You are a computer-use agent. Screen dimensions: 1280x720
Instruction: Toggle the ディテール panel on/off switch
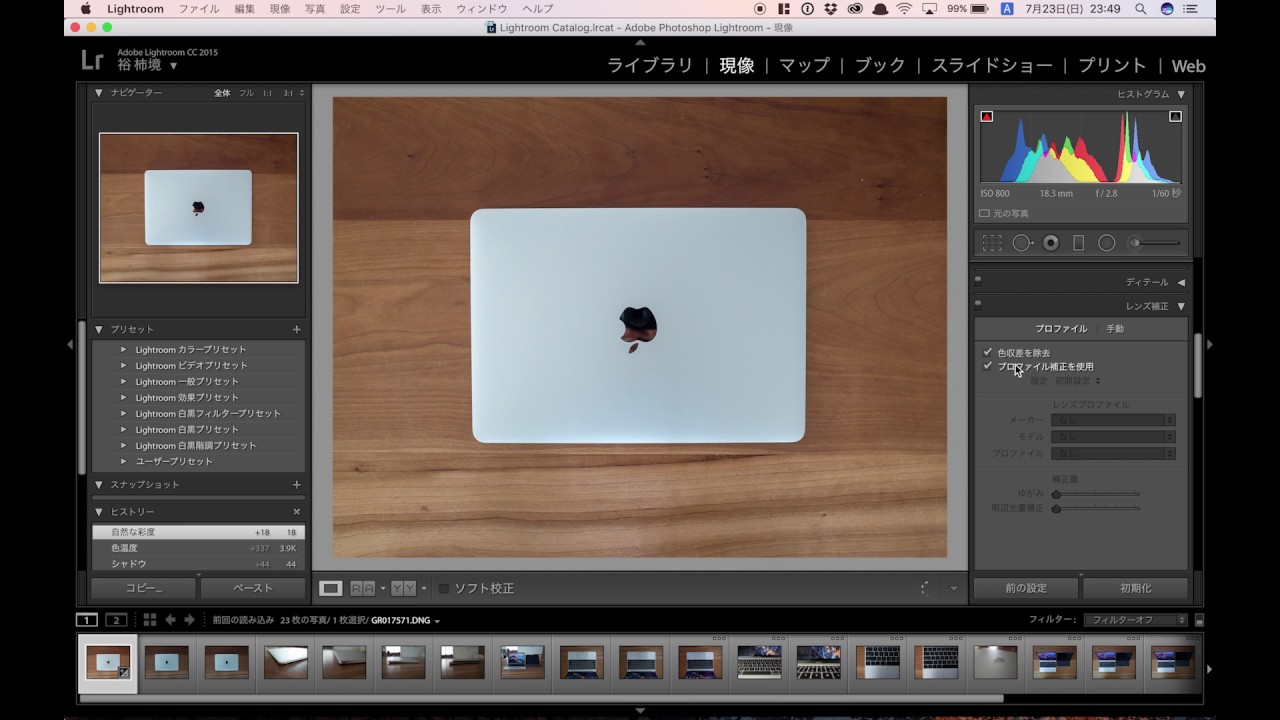click(978, 282)
